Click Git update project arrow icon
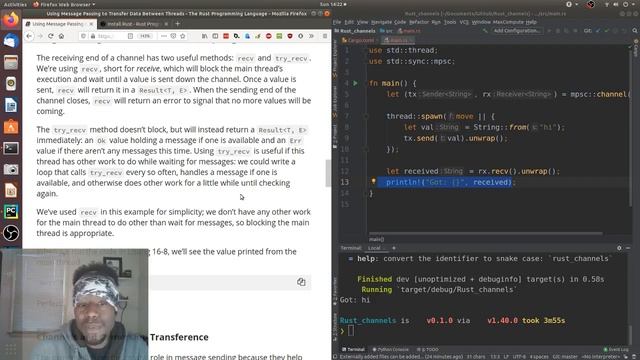This screenshot has height=360, width=640. click(598, 31)
